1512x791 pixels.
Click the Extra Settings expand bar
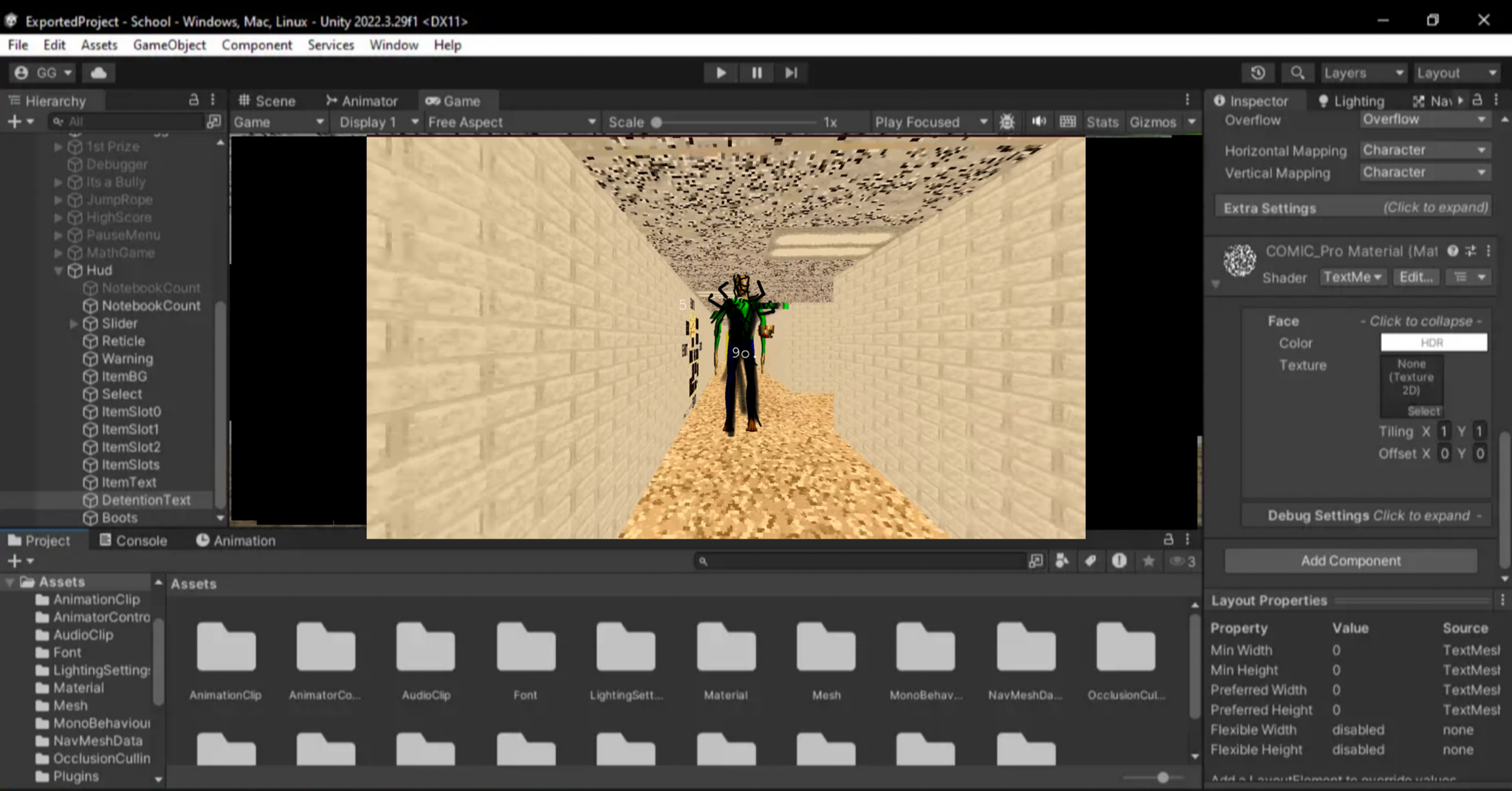1353,208
